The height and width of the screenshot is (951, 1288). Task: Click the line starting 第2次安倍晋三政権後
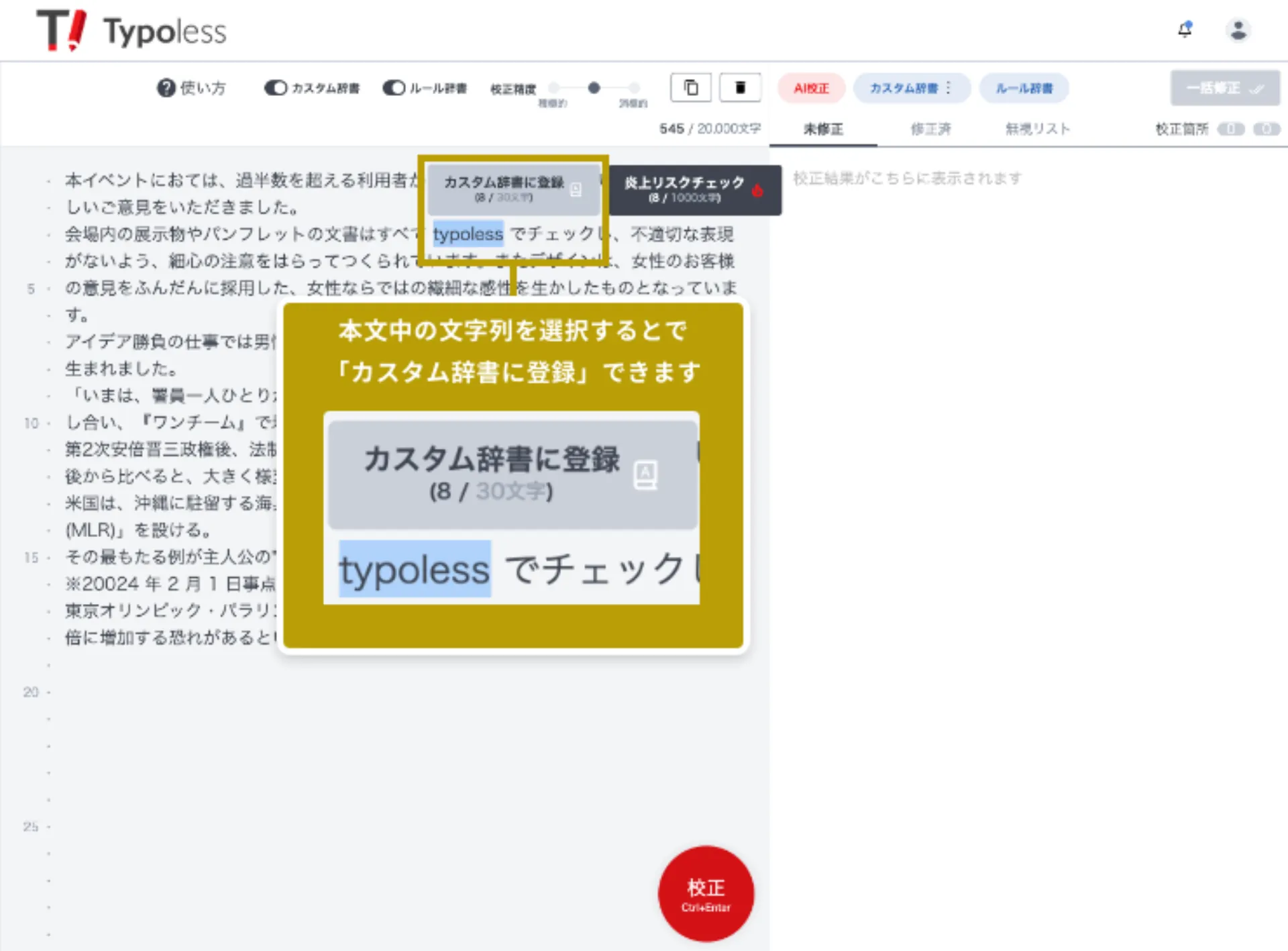170,449
